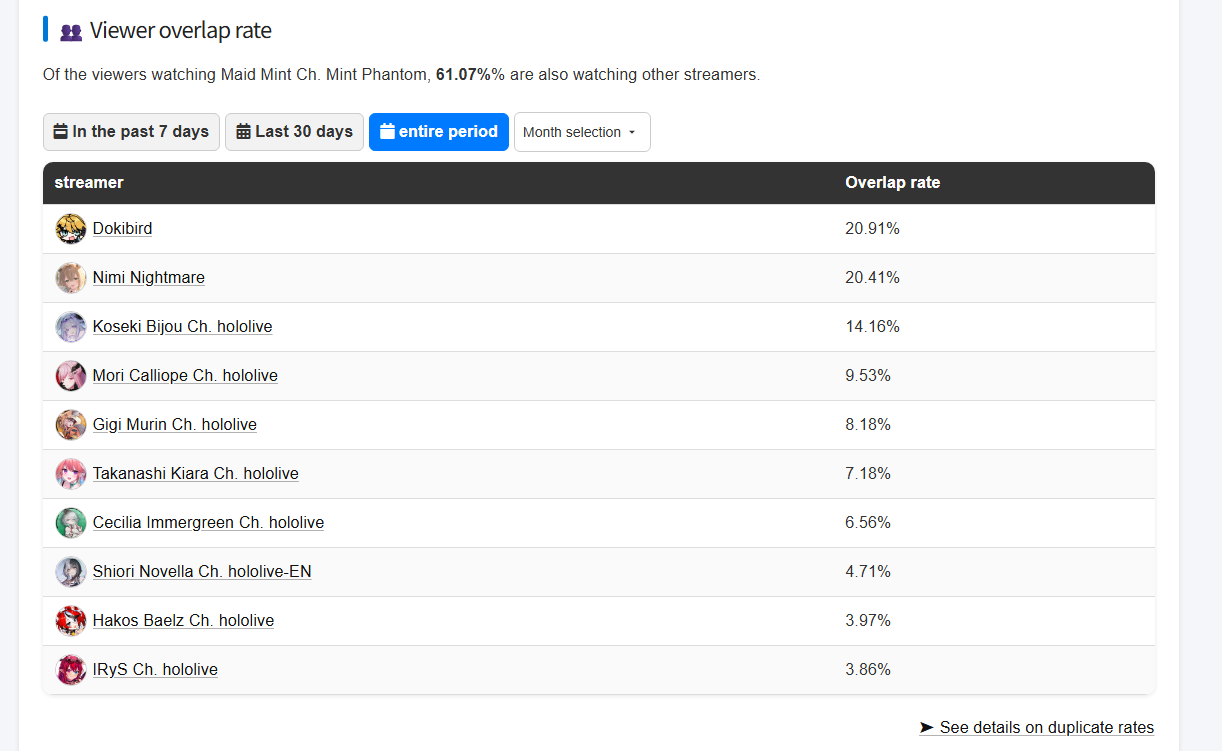The height and width of the screenshot is (751, 1222).
Task: Open See details on duplicate rates link
Action: [x=1036, y=727]
